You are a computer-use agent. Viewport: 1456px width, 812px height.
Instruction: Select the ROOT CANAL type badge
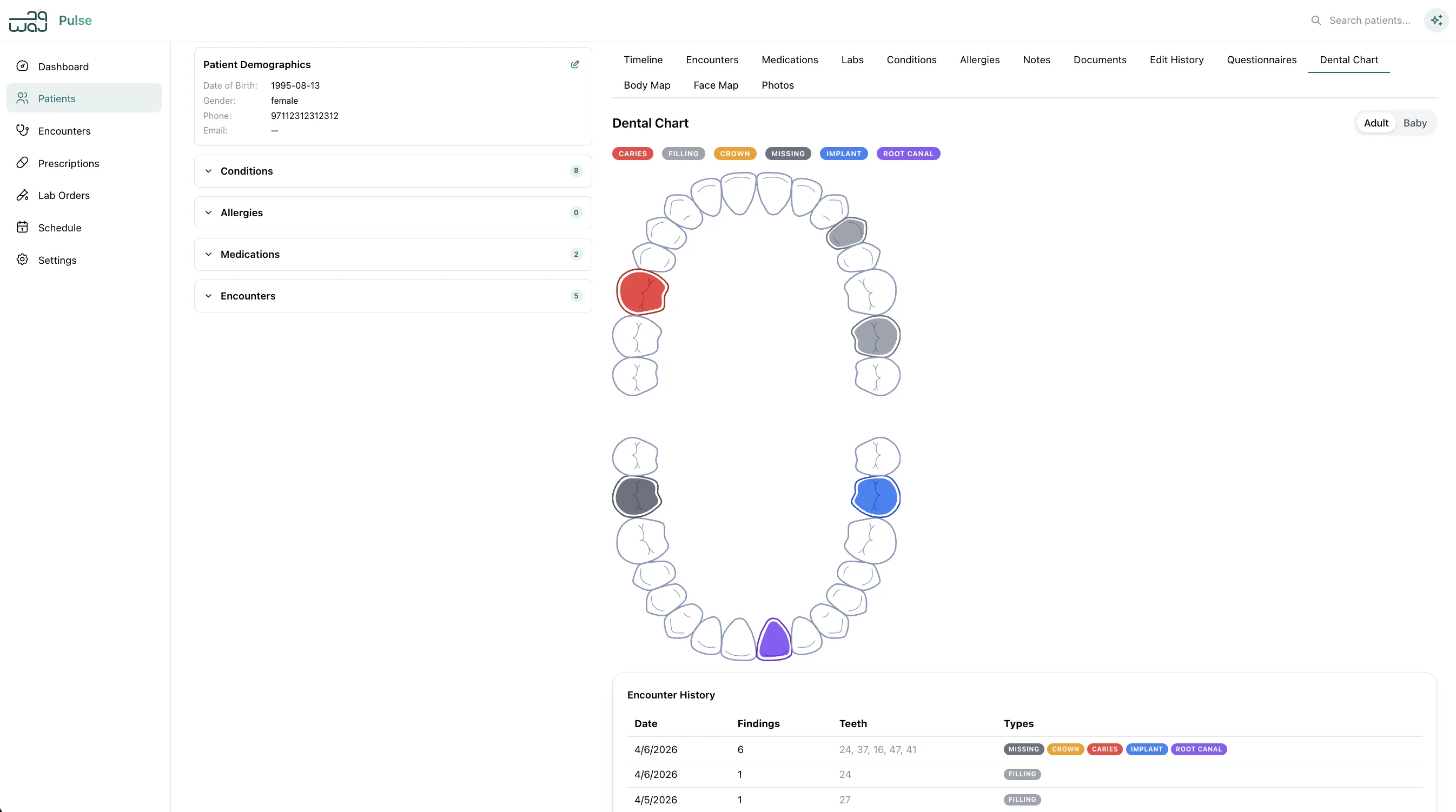coord(908,153)
